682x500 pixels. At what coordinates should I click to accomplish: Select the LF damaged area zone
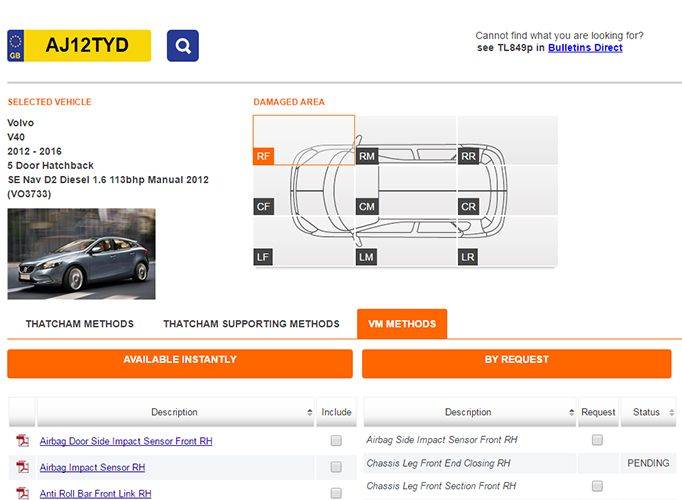click(x=304, y=241)
